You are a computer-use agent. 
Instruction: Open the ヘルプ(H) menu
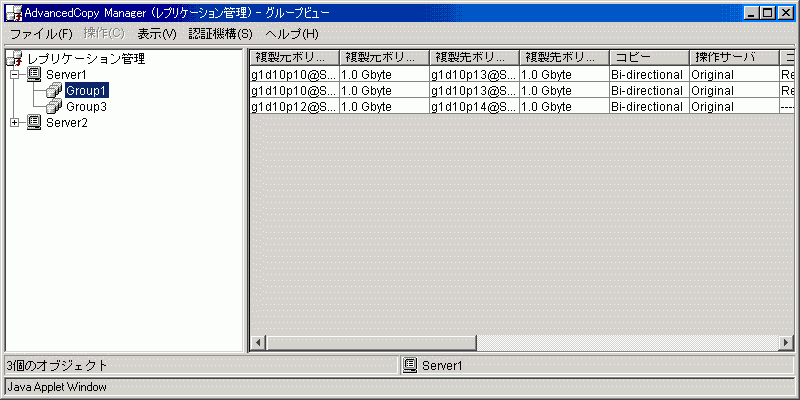coord(292,34)
